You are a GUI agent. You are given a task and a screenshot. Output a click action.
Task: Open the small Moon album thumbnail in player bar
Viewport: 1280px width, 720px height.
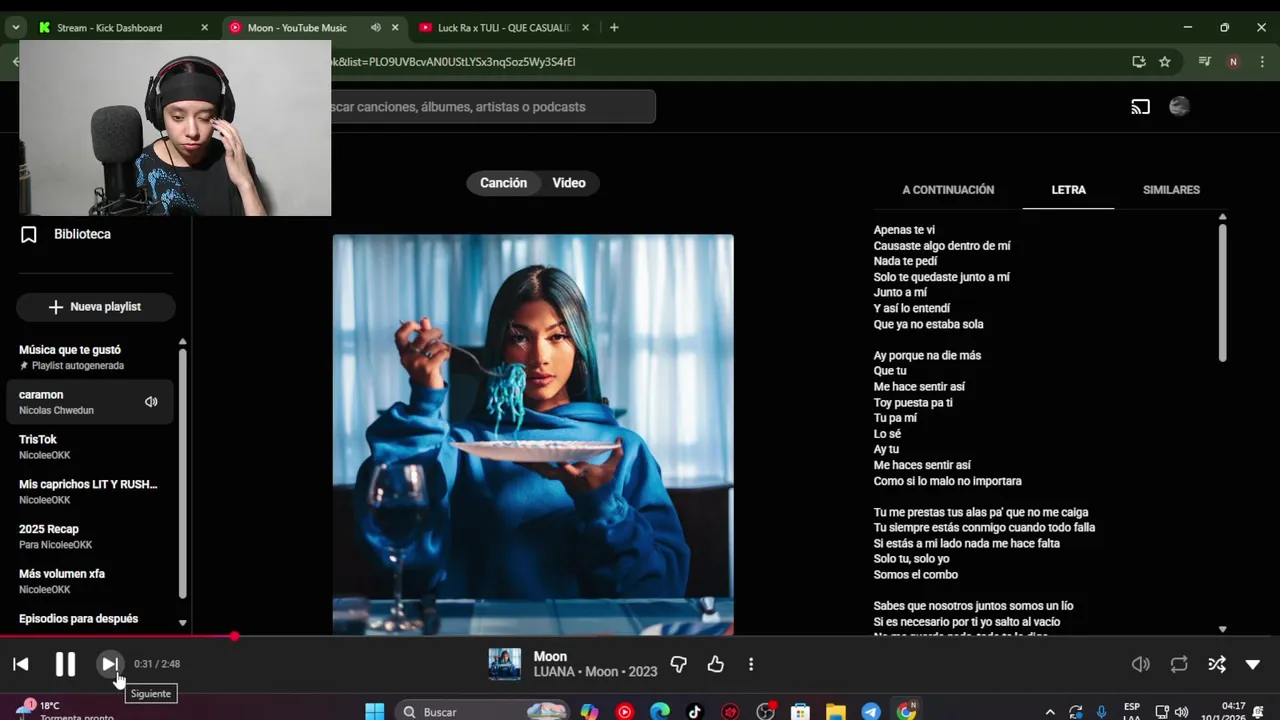pyautogui.click(x=504, y=664)
